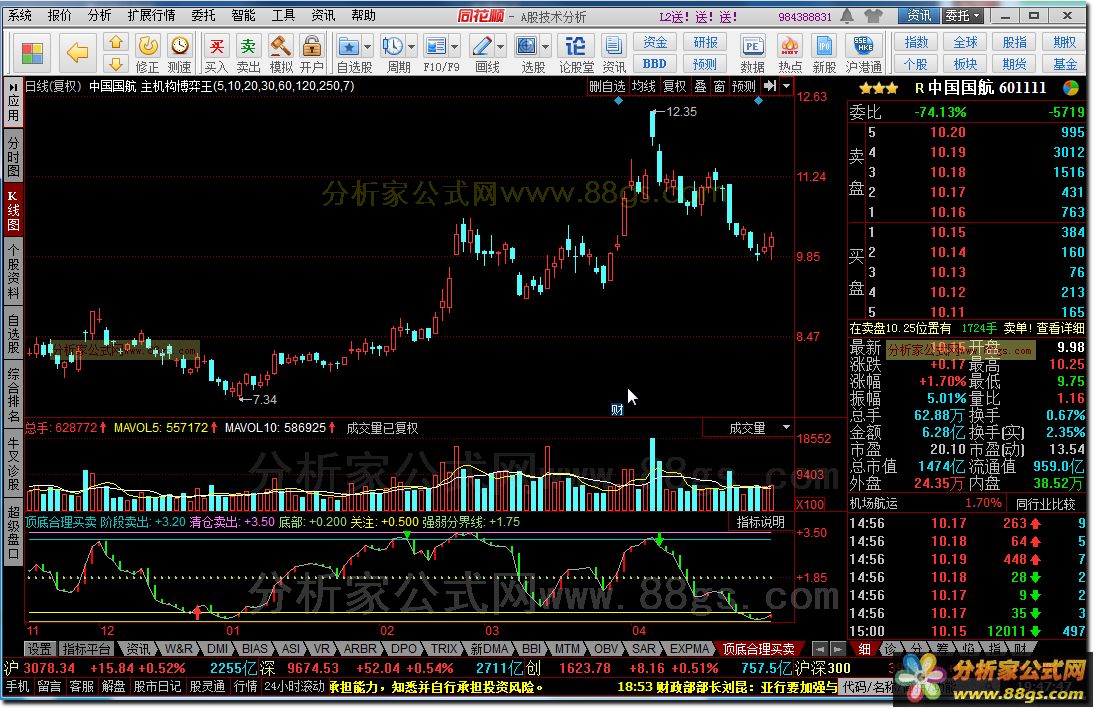Open the 热点 hot topics icon

click(x=790, y=54)
